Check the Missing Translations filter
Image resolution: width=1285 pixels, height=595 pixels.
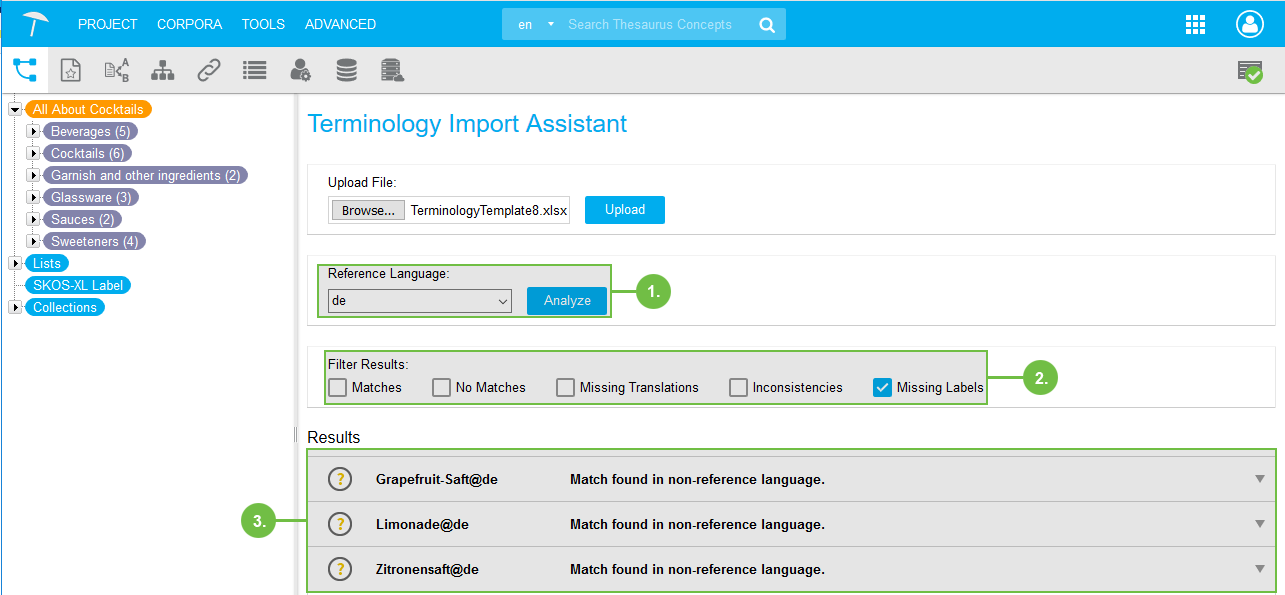(x=566, y=387)
